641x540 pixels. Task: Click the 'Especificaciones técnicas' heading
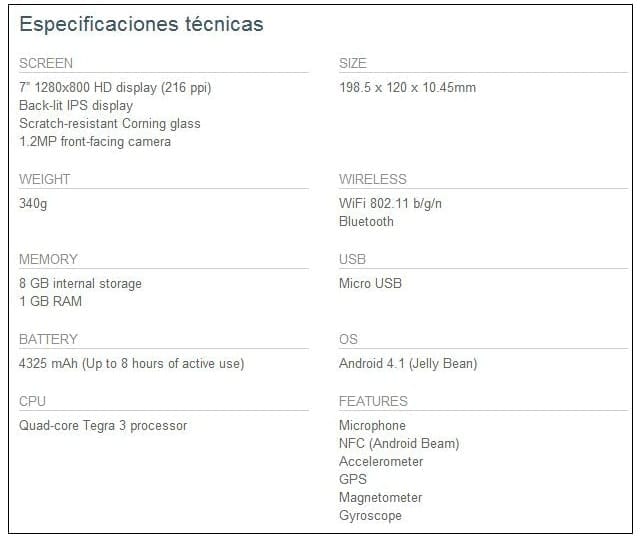point(141,24)
